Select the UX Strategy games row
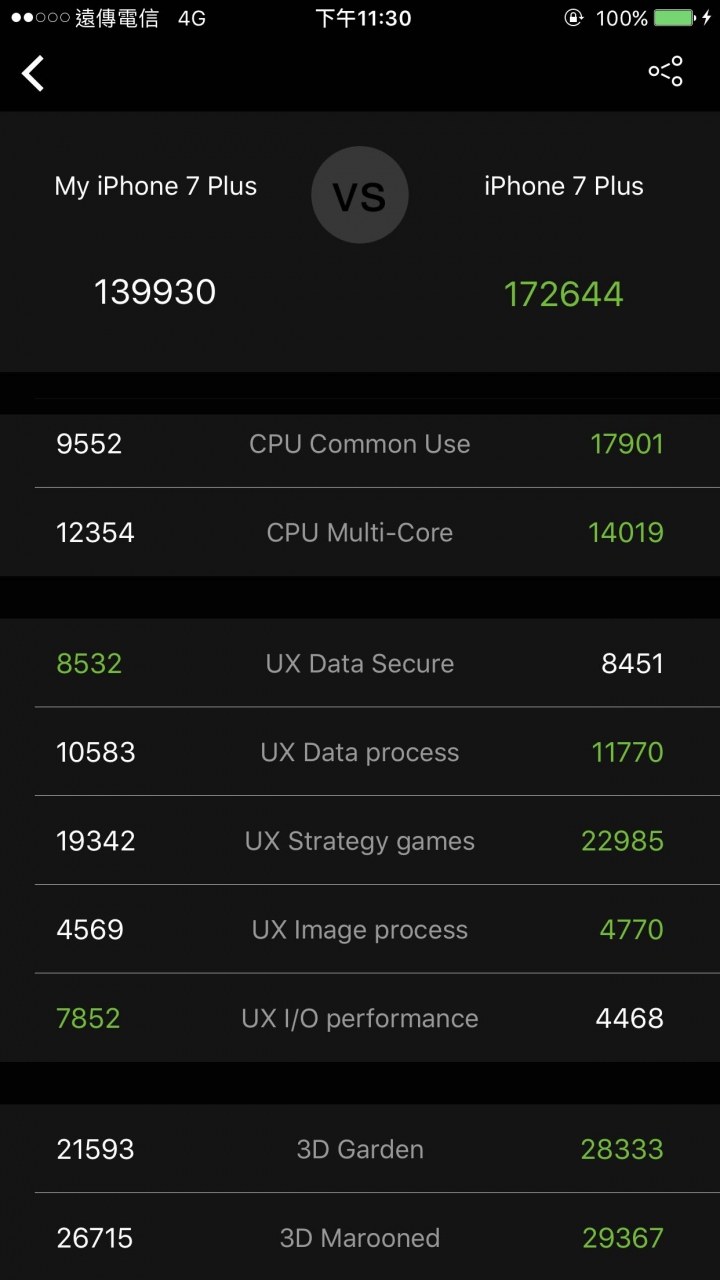Screen dimensions: 720x1280 click(x=360, y=841)
